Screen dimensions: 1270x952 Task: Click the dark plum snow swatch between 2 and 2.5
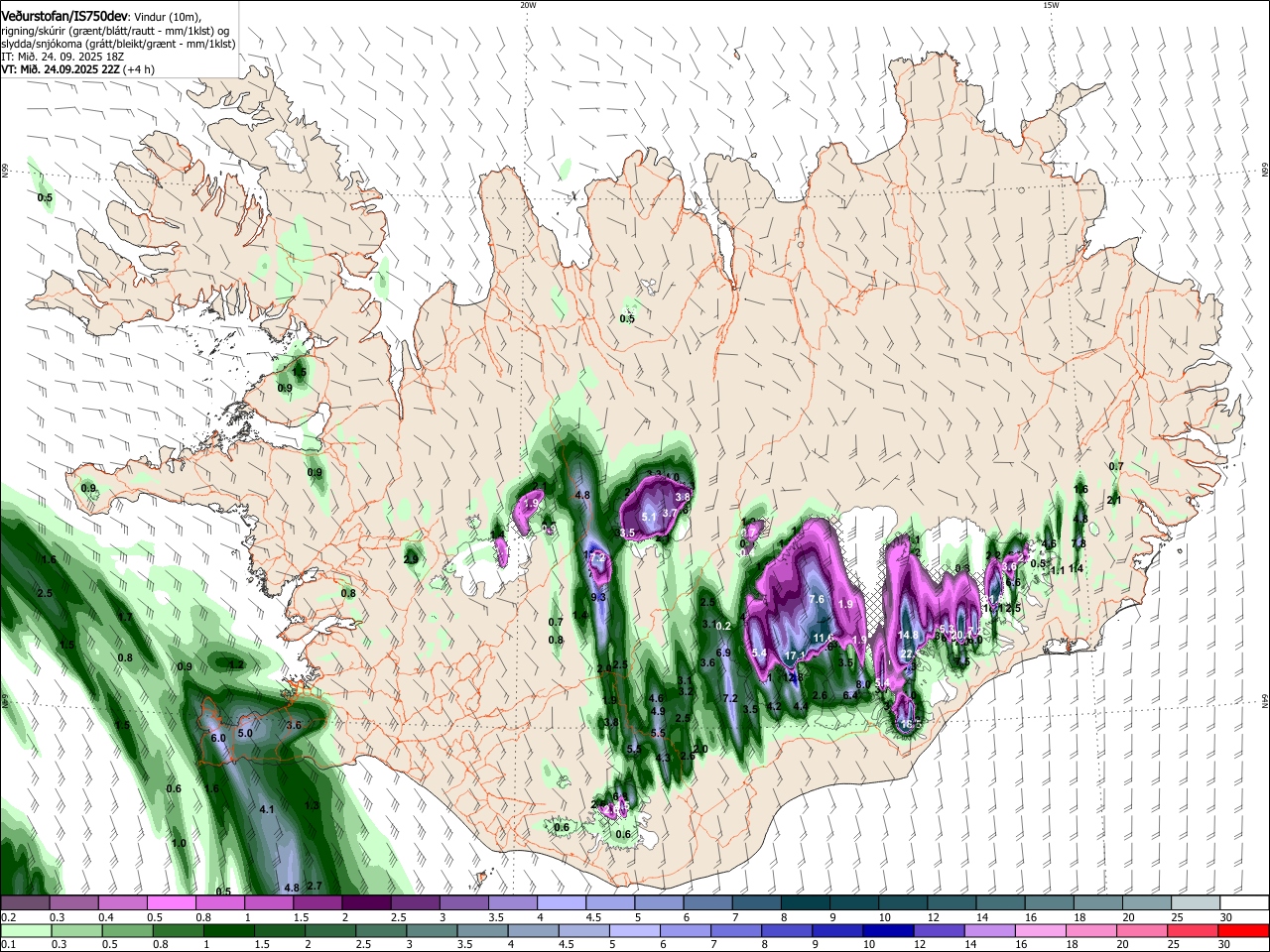click(x=366, y=903)
